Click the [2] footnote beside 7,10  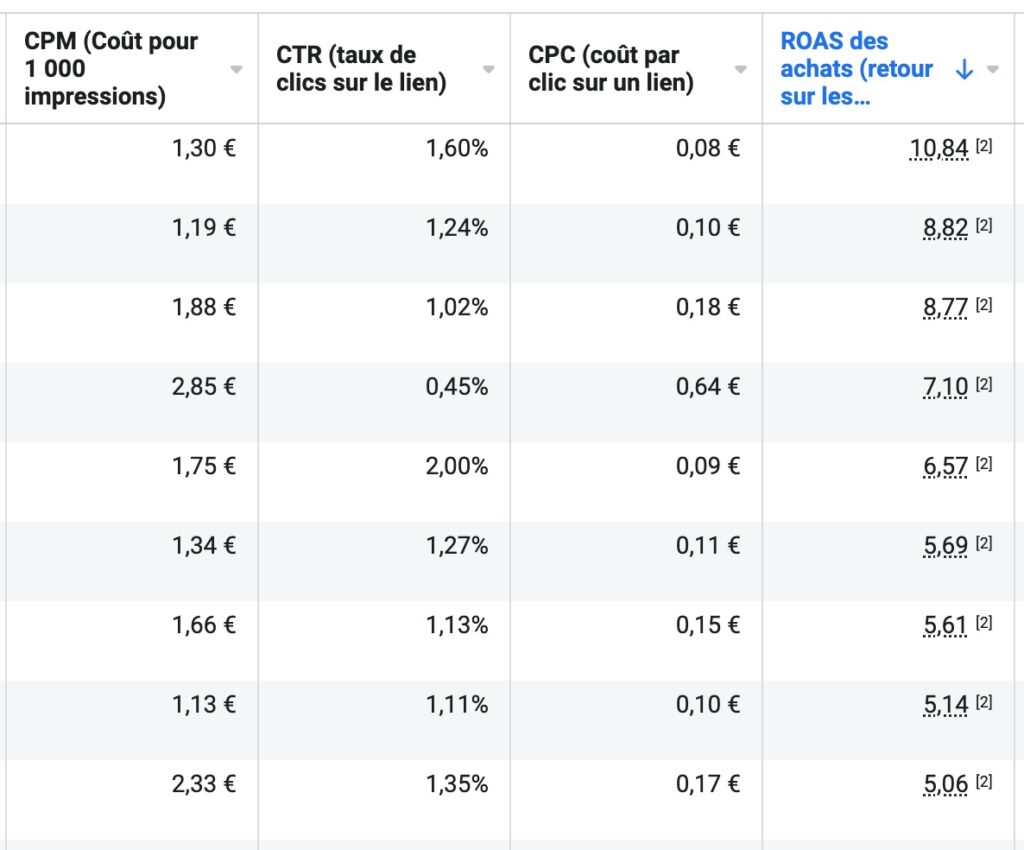pos(984,384)
